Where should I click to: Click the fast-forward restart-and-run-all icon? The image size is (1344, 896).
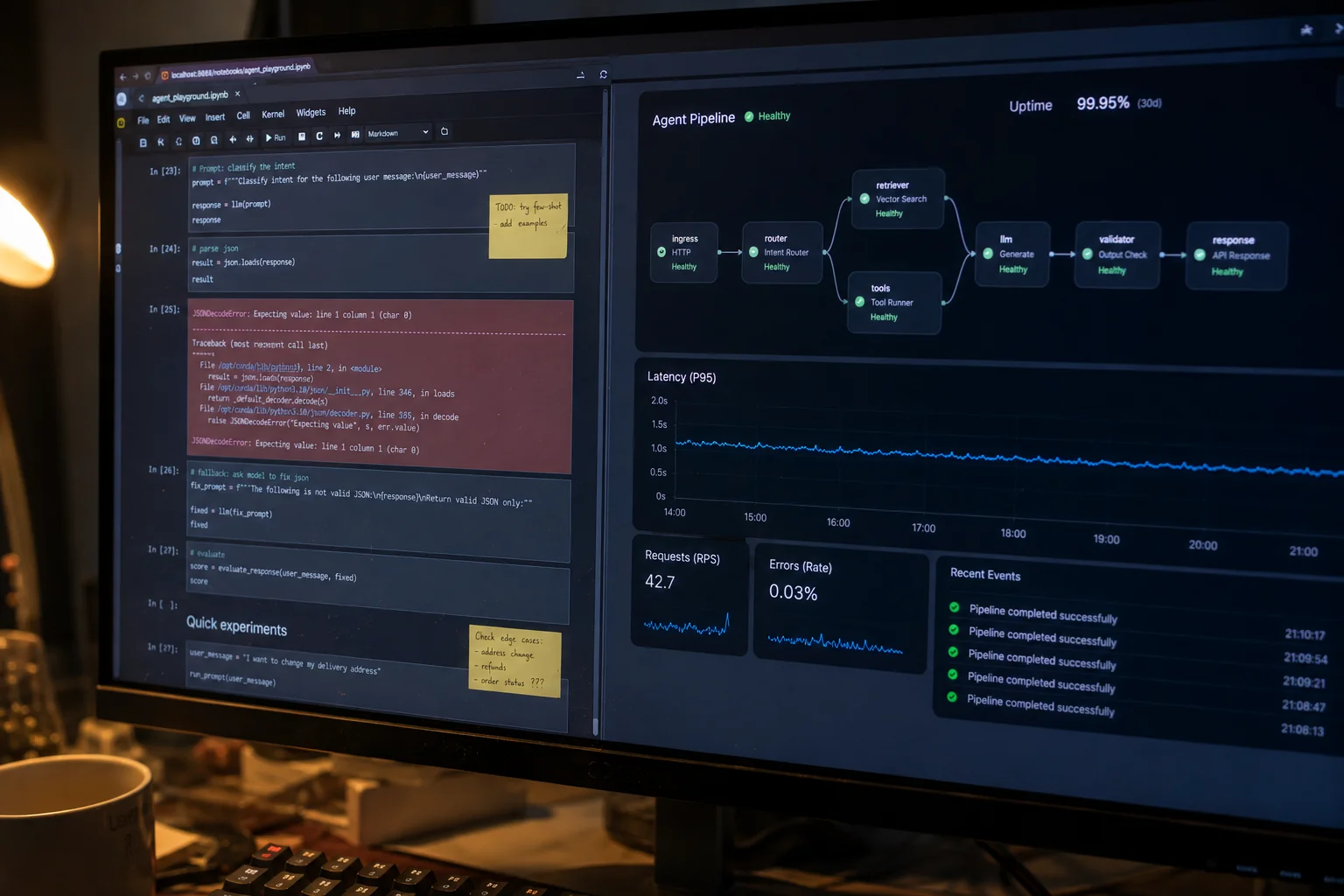tap(337, 135)
